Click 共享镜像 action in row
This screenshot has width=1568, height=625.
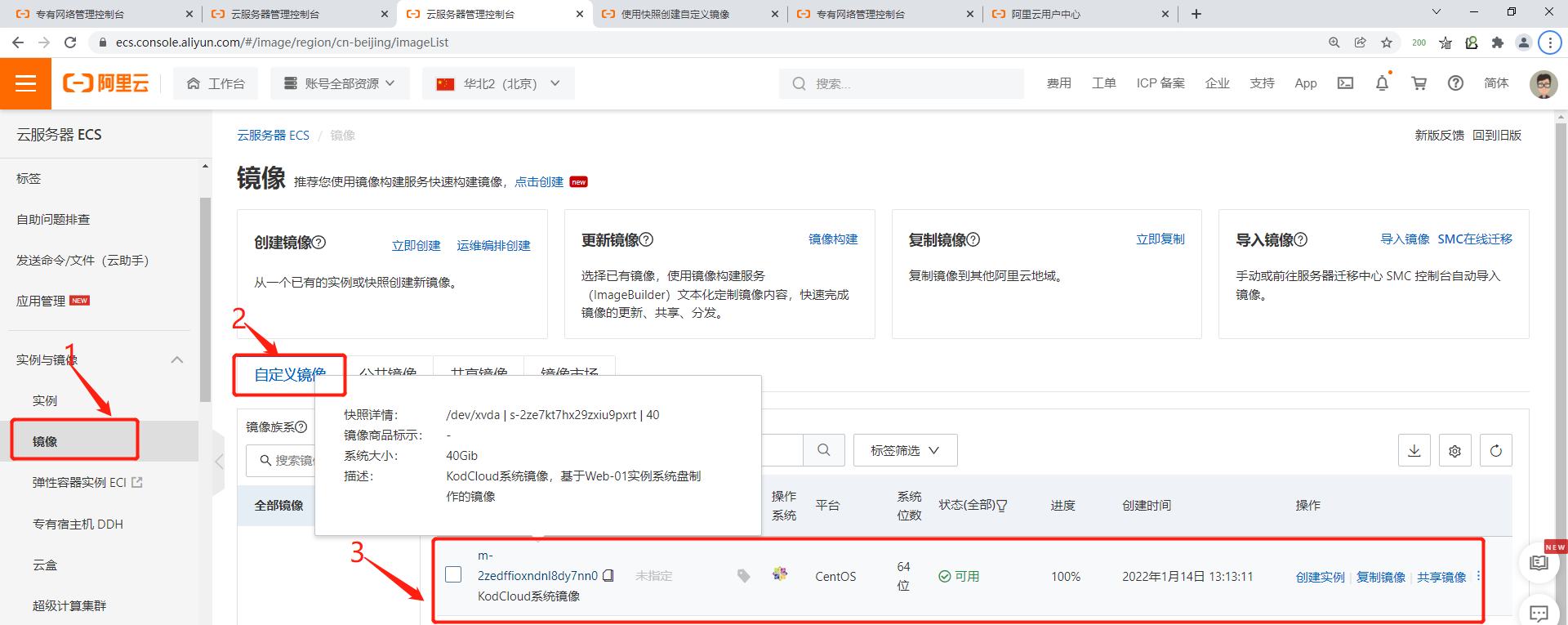(x=1441, y=577)
